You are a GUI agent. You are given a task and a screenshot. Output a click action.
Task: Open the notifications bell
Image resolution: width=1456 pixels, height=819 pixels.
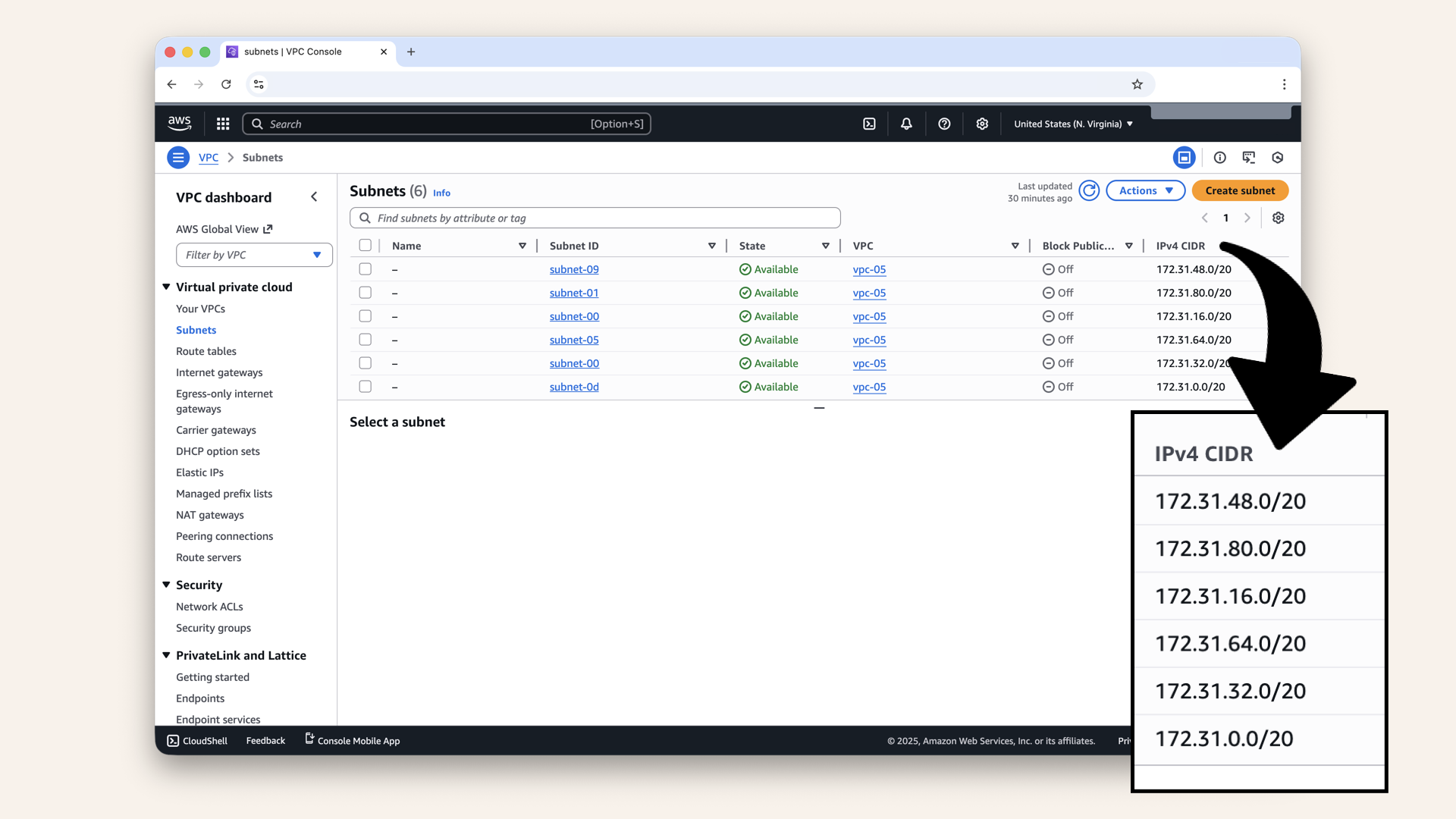906,124
